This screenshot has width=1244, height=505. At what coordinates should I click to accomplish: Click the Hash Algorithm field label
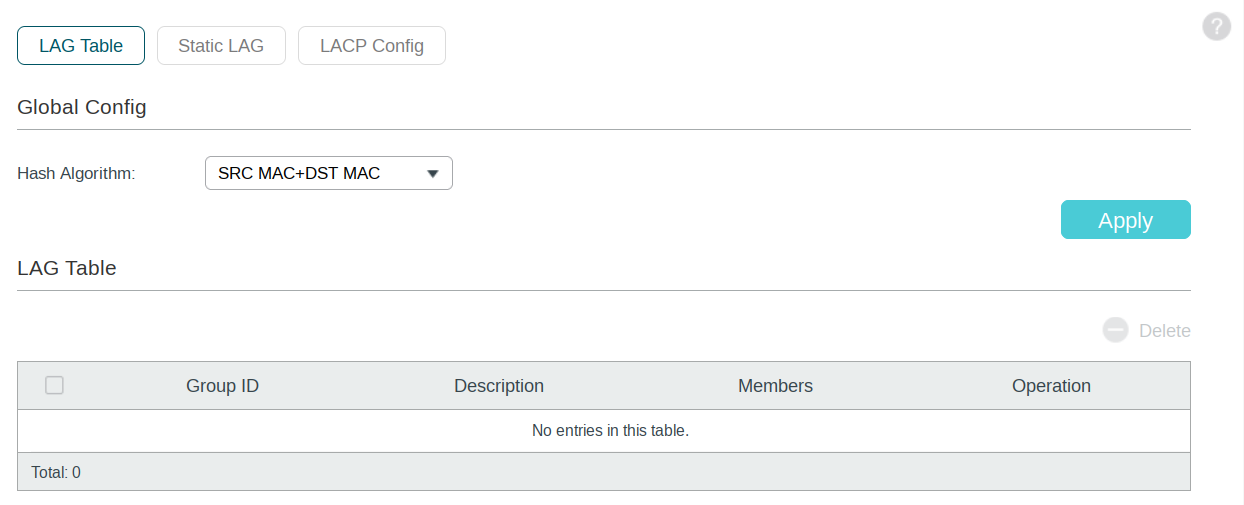click(76, 174)
